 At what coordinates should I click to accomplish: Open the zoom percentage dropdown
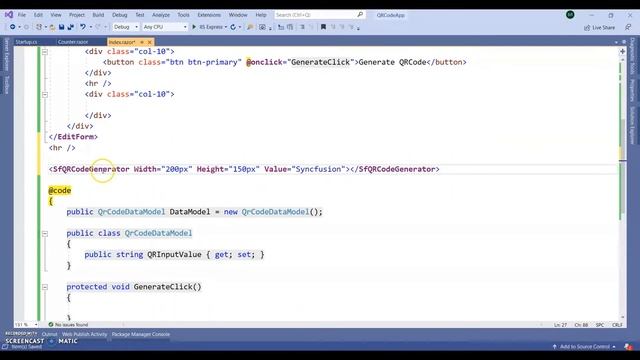point(36,325)
